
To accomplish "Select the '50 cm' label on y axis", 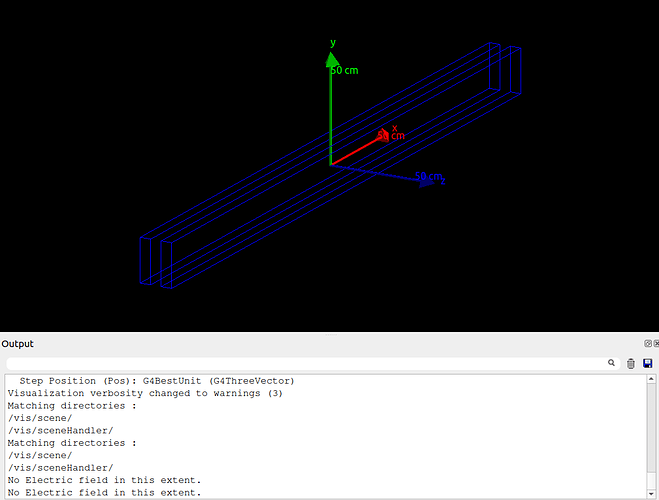I will tap(345, 71).
